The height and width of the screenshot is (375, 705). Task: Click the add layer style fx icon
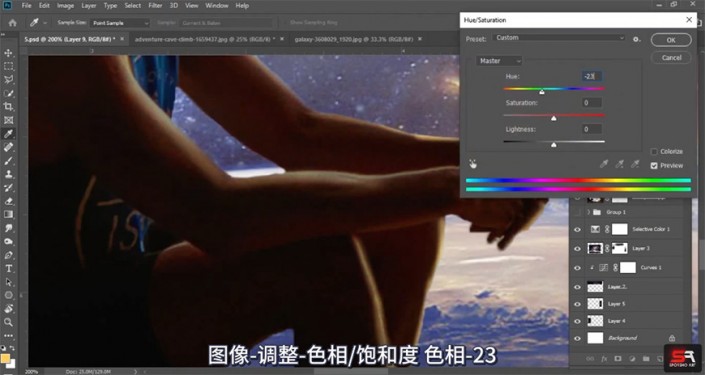[604, 359]
